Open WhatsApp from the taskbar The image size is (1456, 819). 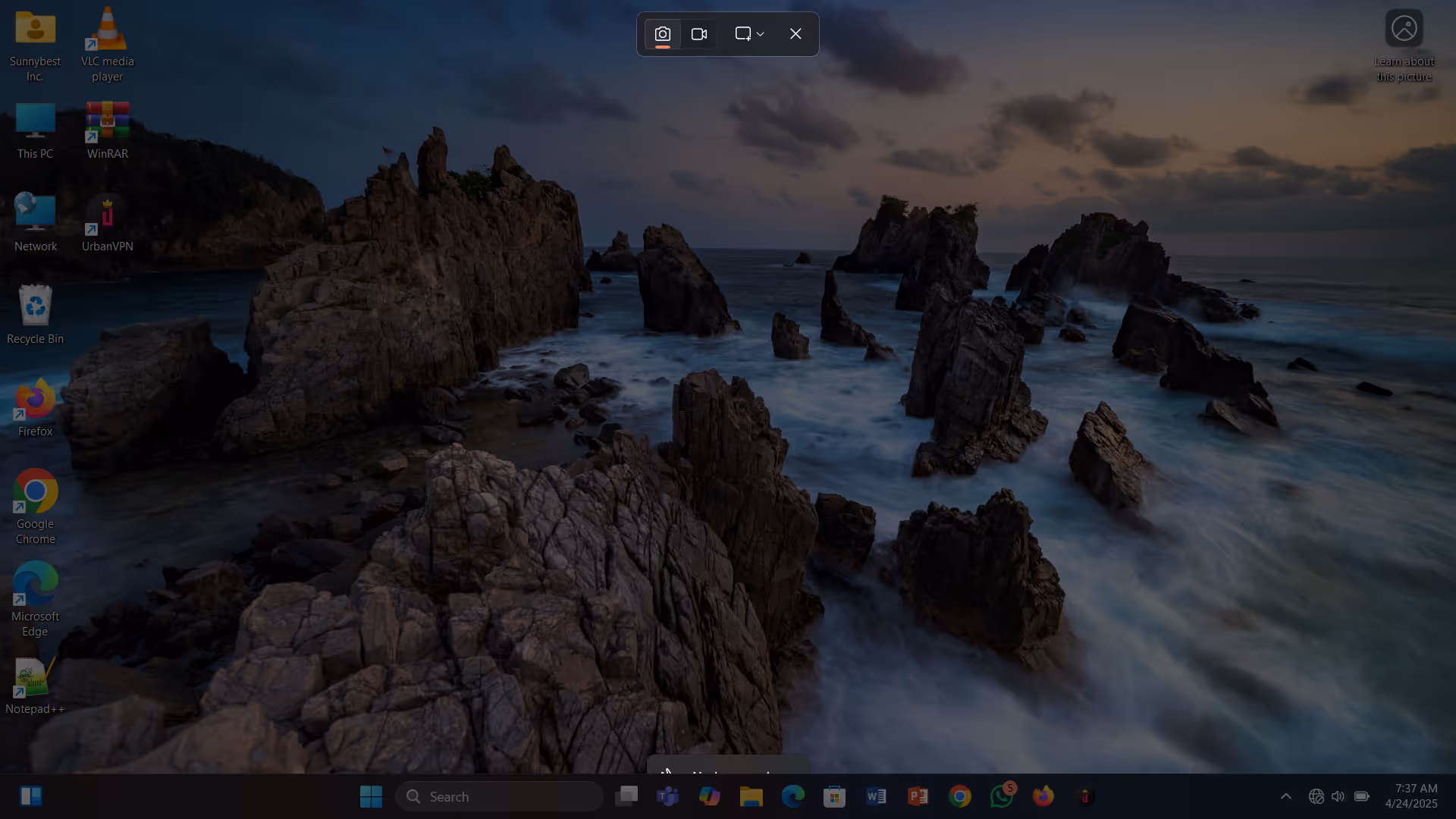(1001, 796)
